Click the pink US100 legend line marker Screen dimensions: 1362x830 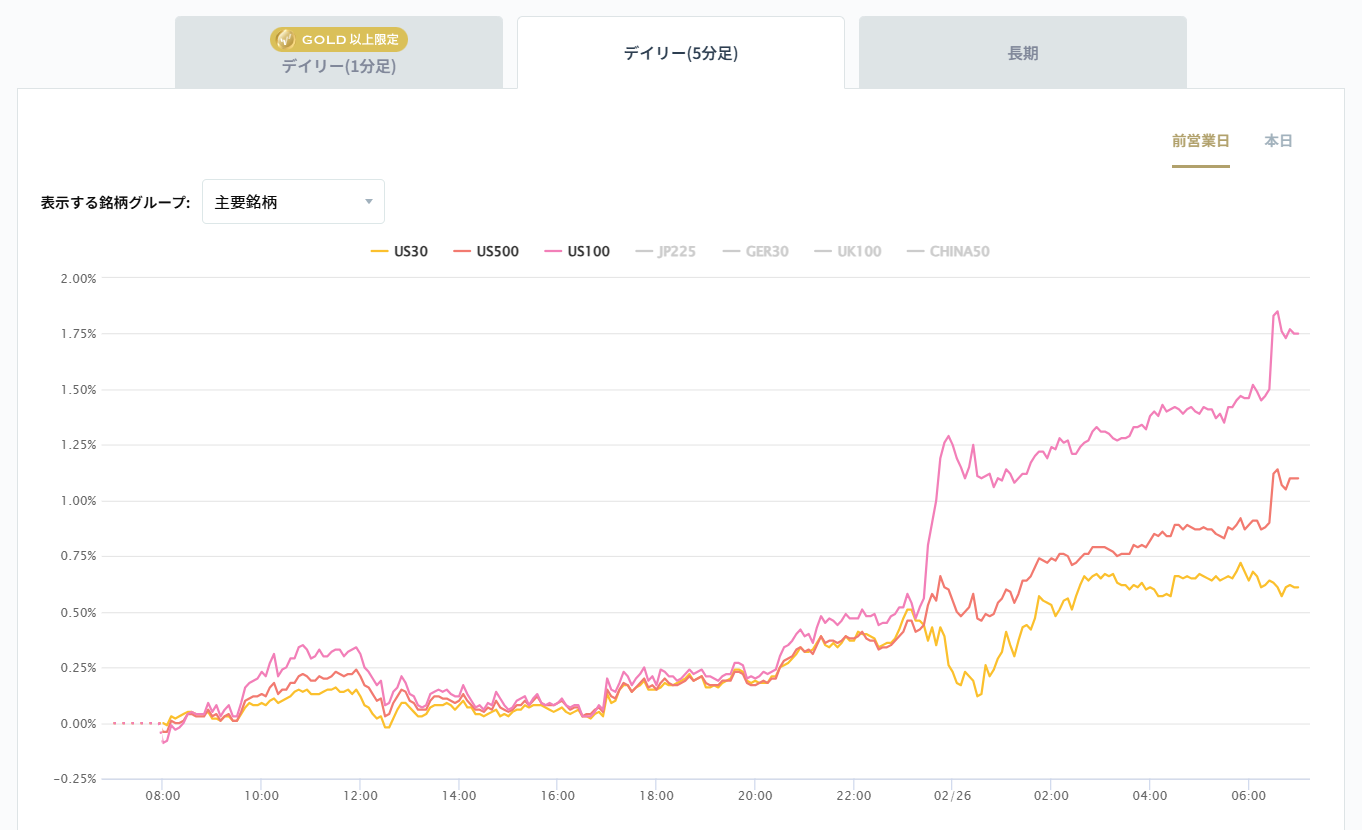point(552,252)
